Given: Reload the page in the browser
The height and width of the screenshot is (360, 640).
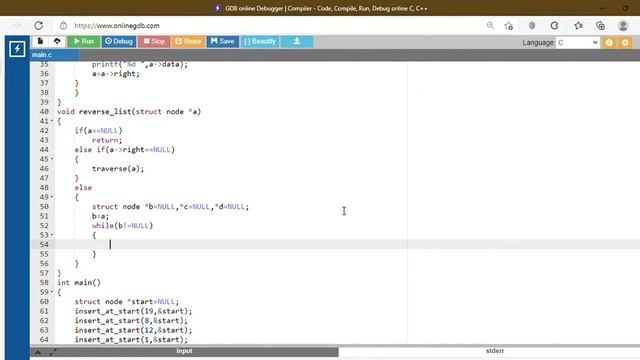Looking at the screenshot, I should (38, 25).
